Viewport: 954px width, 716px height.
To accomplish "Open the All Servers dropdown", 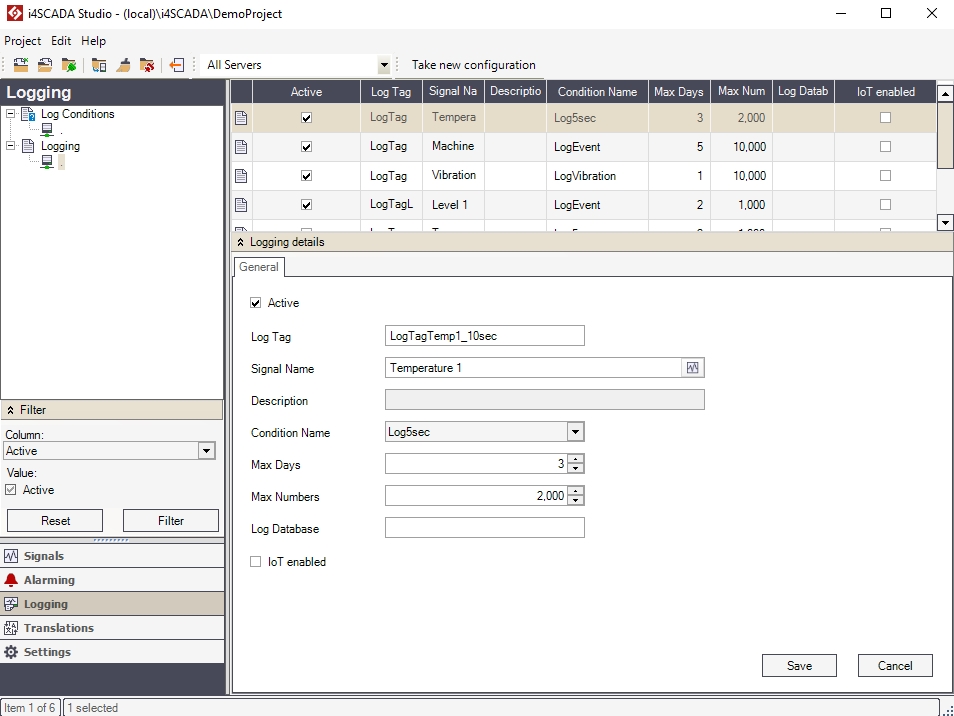I will click(383, 64).
